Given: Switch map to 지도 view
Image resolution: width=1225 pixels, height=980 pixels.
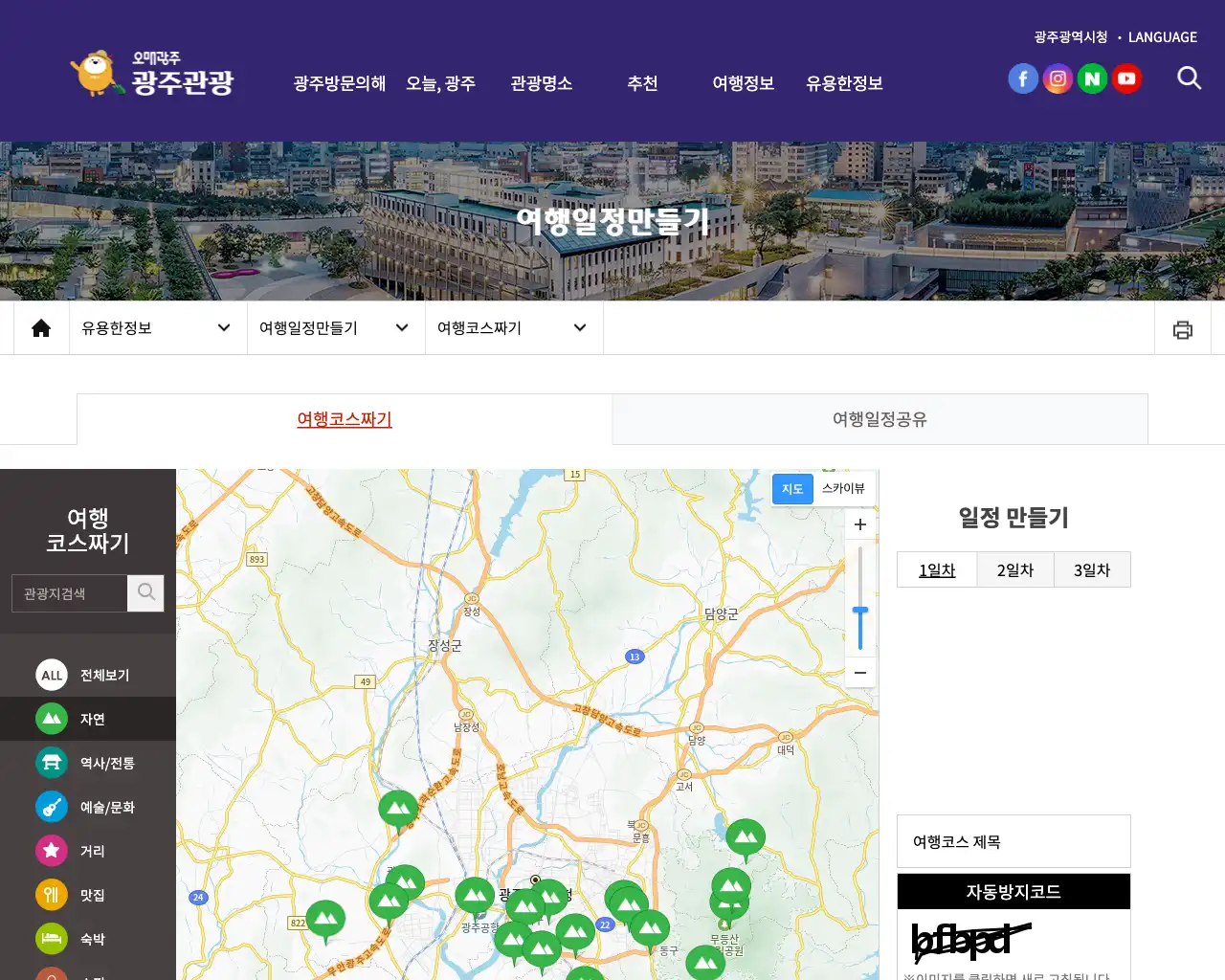Looking at the screenshot, I should (x=792, y=489).
